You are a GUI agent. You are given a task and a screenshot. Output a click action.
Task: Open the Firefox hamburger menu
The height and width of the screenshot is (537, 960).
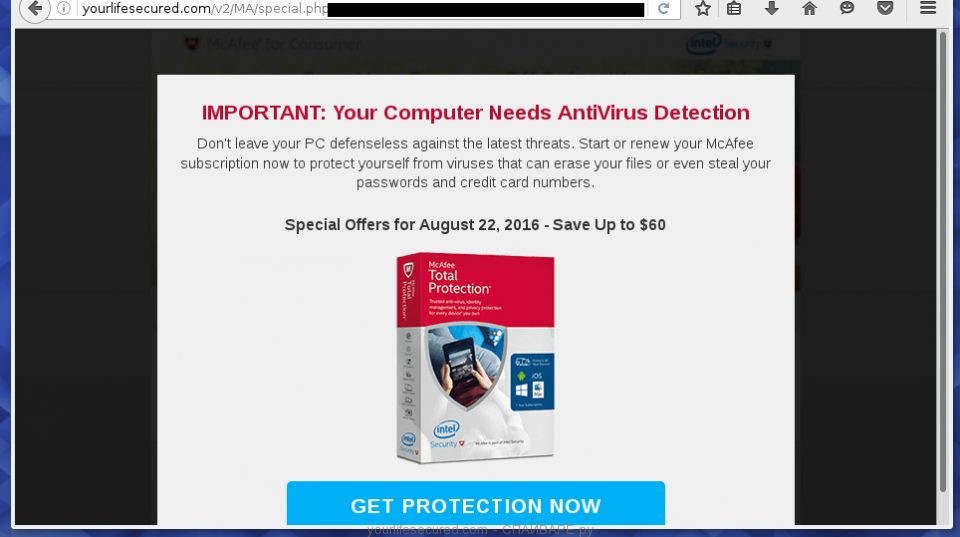tap(928, 9)
